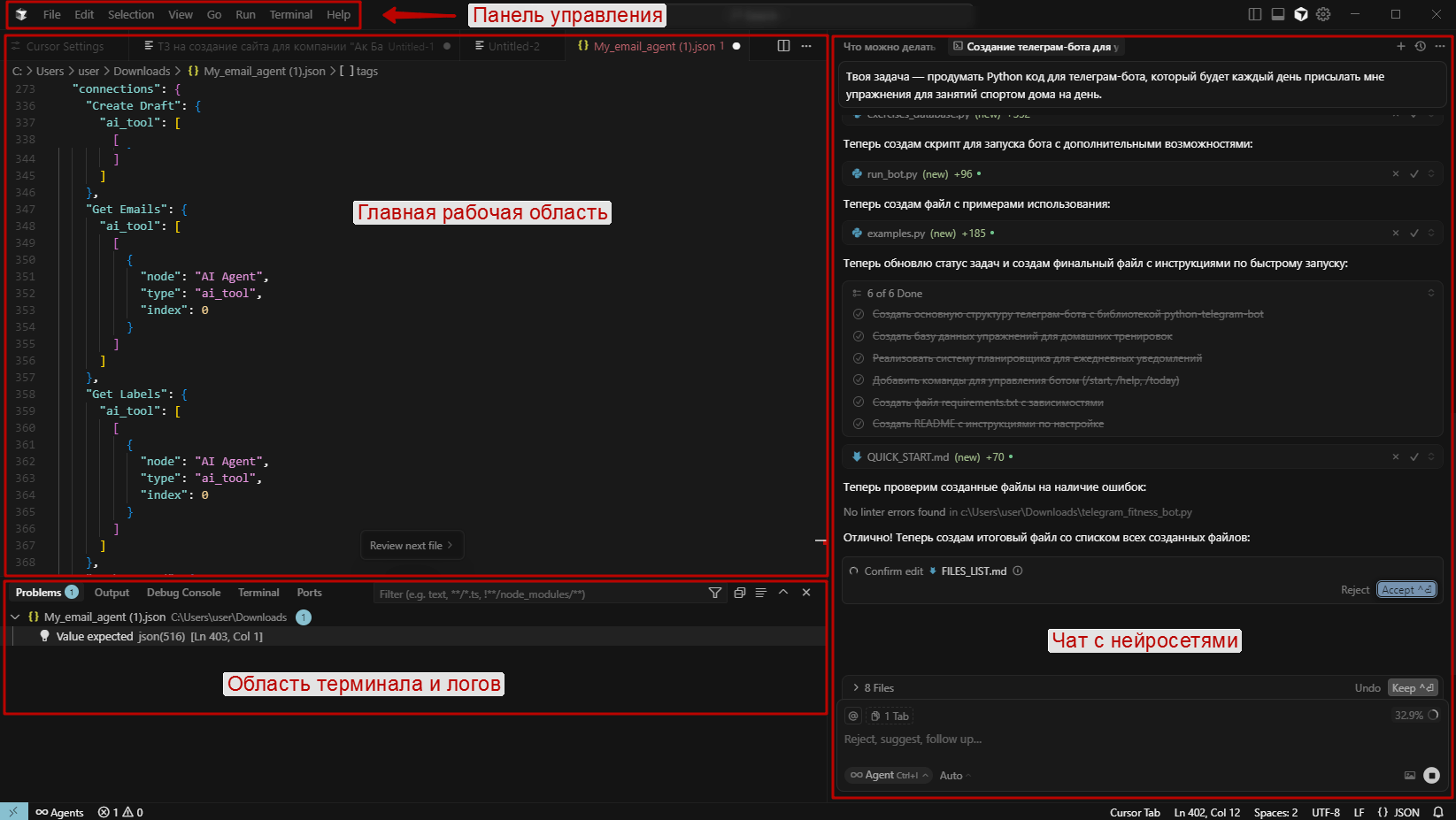Expand the run_bot.py diff block

(1431, 174)
